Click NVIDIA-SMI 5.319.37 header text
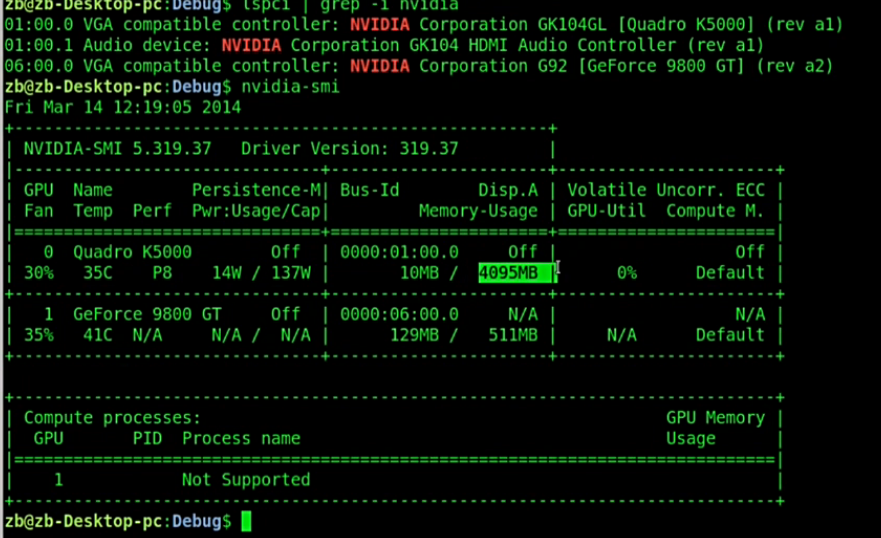The height and width of the screenshot is (538, 881). pos(117,149)
